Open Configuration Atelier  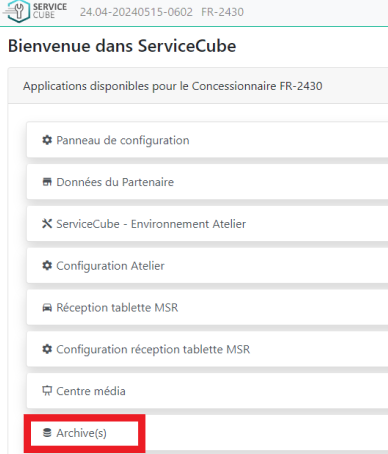pyautogui.click(x=207, y=265)
